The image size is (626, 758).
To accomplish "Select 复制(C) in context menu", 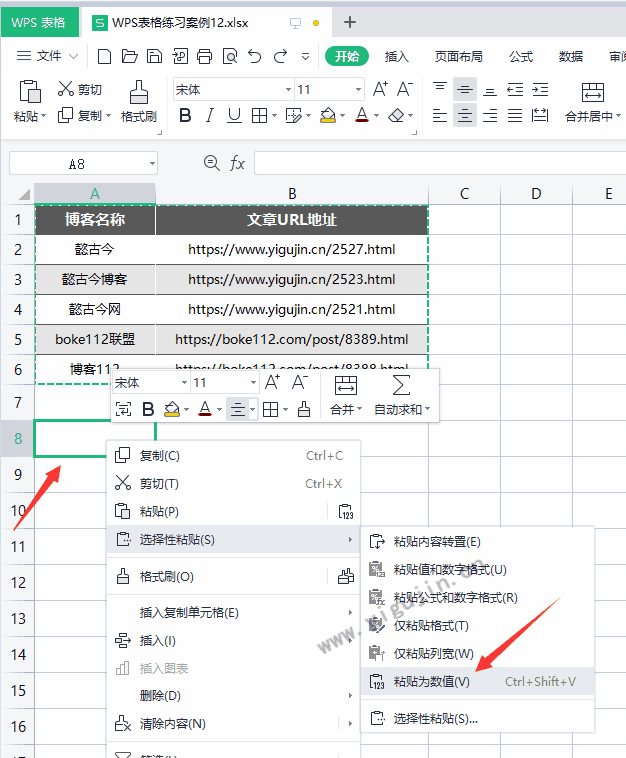I will coord(233,455).
